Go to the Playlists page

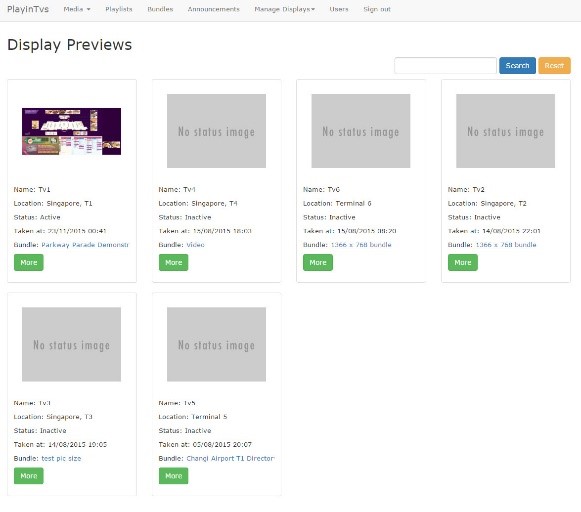(x=119, y=9)
